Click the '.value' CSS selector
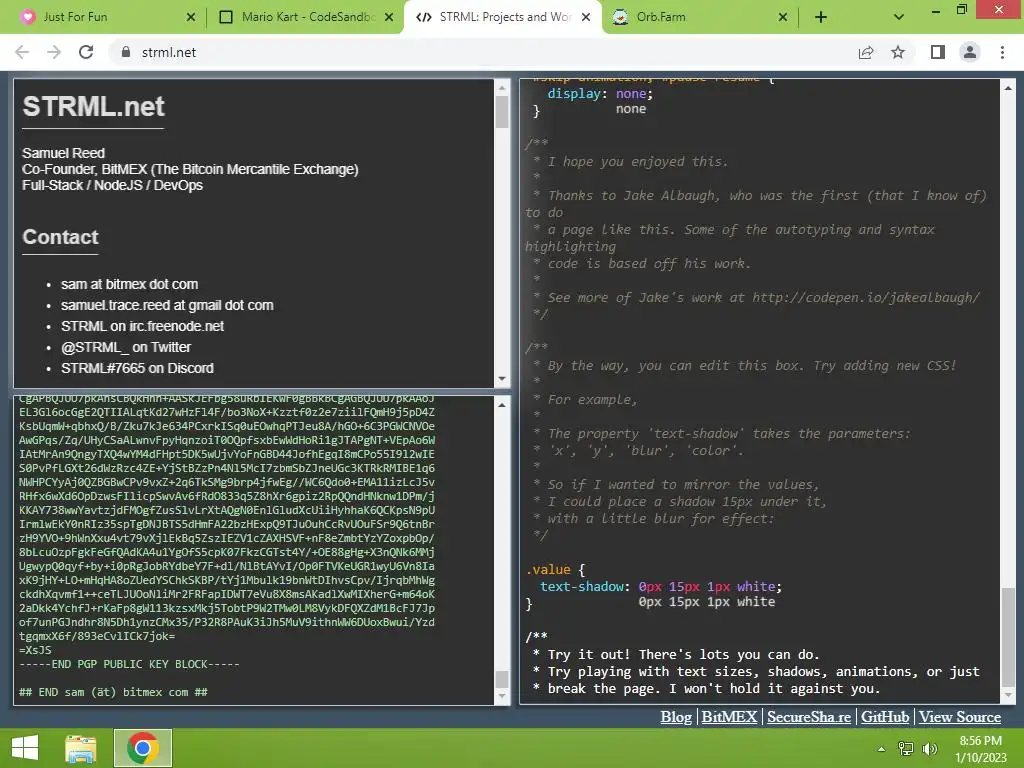The width and height of the screenshot is (1024, 768). click(x=548, y=569)
